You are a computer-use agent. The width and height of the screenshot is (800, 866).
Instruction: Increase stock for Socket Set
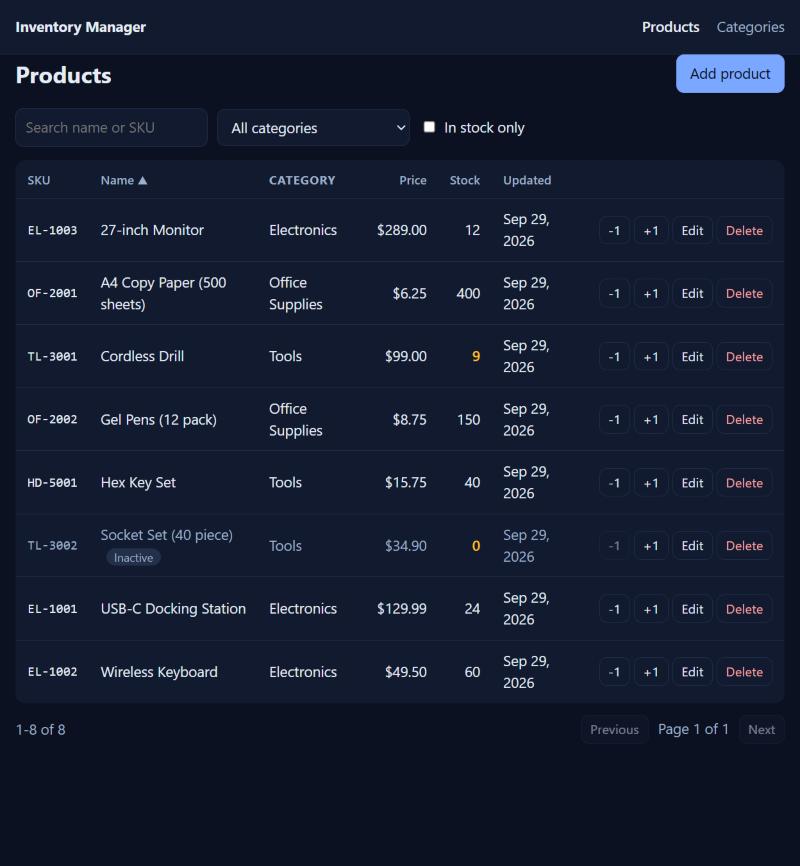651,546
